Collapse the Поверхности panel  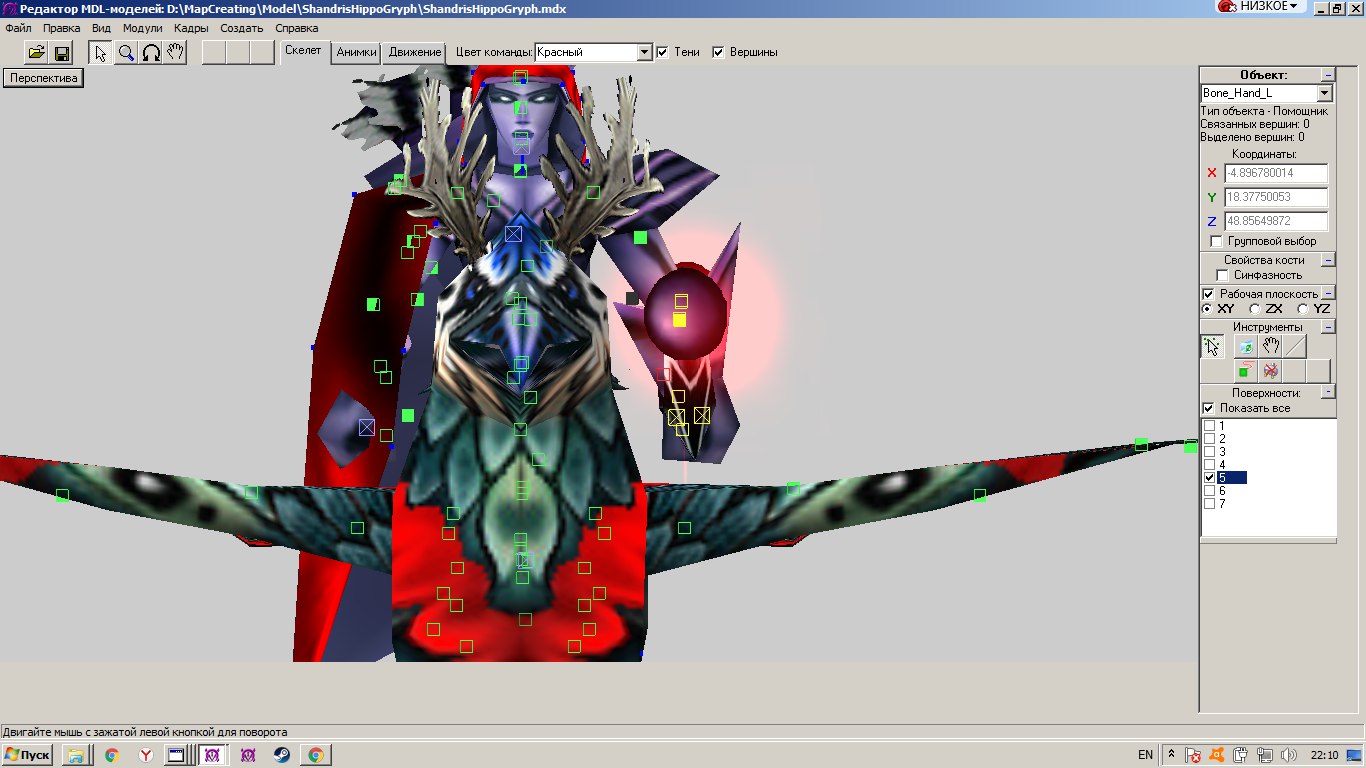click(1328, 393)
